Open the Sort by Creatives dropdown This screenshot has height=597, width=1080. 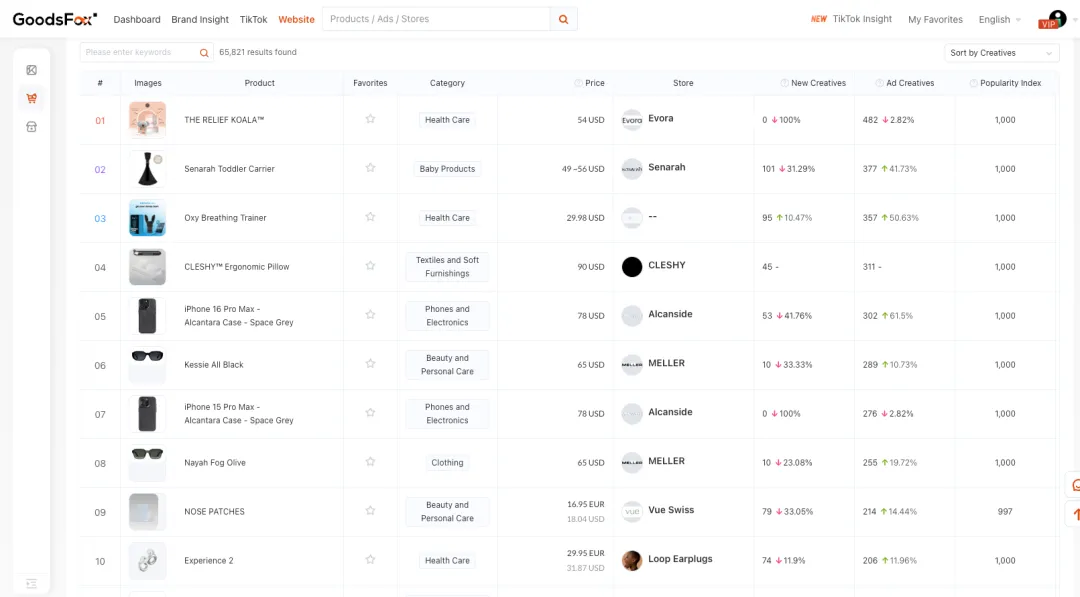(1001, 53)
